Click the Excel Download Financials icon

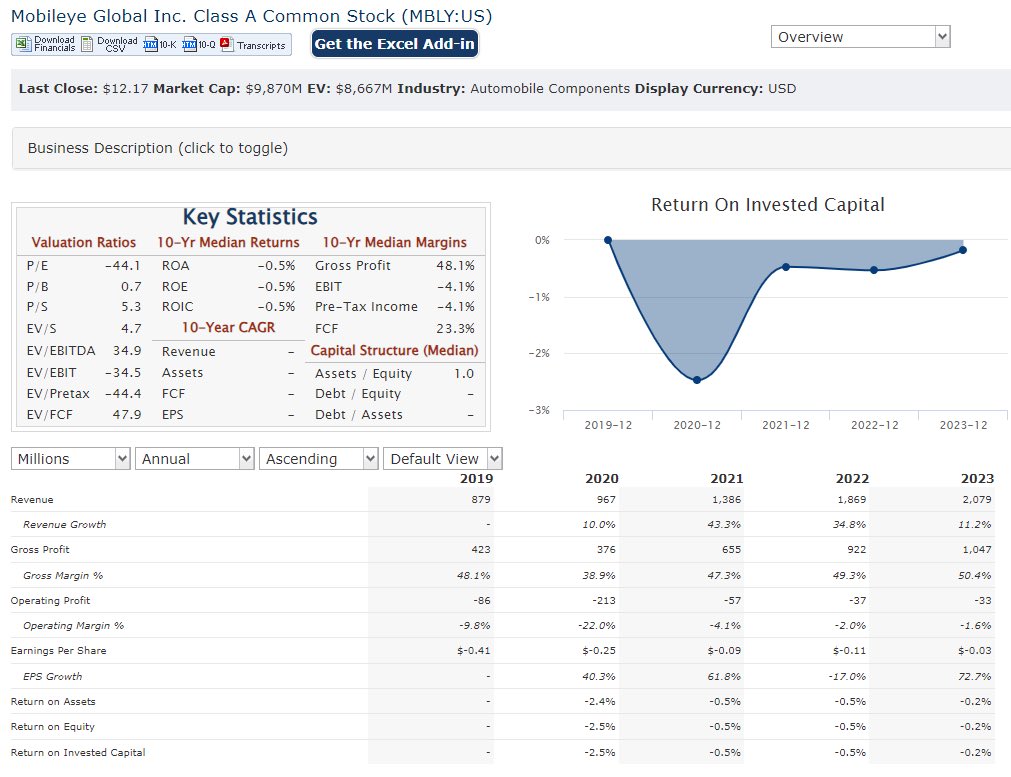[x=23, y=44]
